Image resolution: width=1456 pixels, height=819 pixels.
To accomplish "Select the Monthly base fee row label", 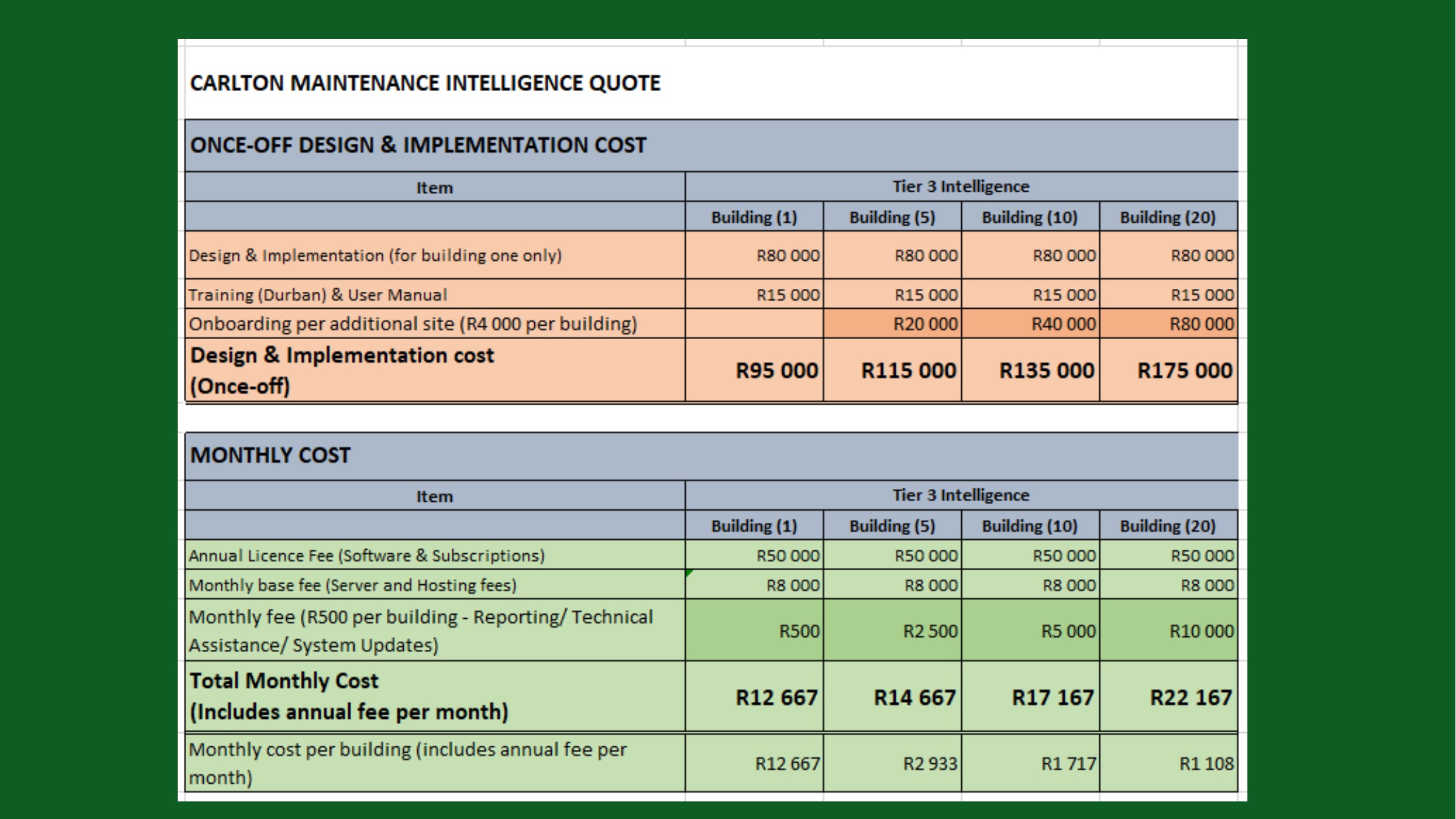I will click(x=353, y=585).
